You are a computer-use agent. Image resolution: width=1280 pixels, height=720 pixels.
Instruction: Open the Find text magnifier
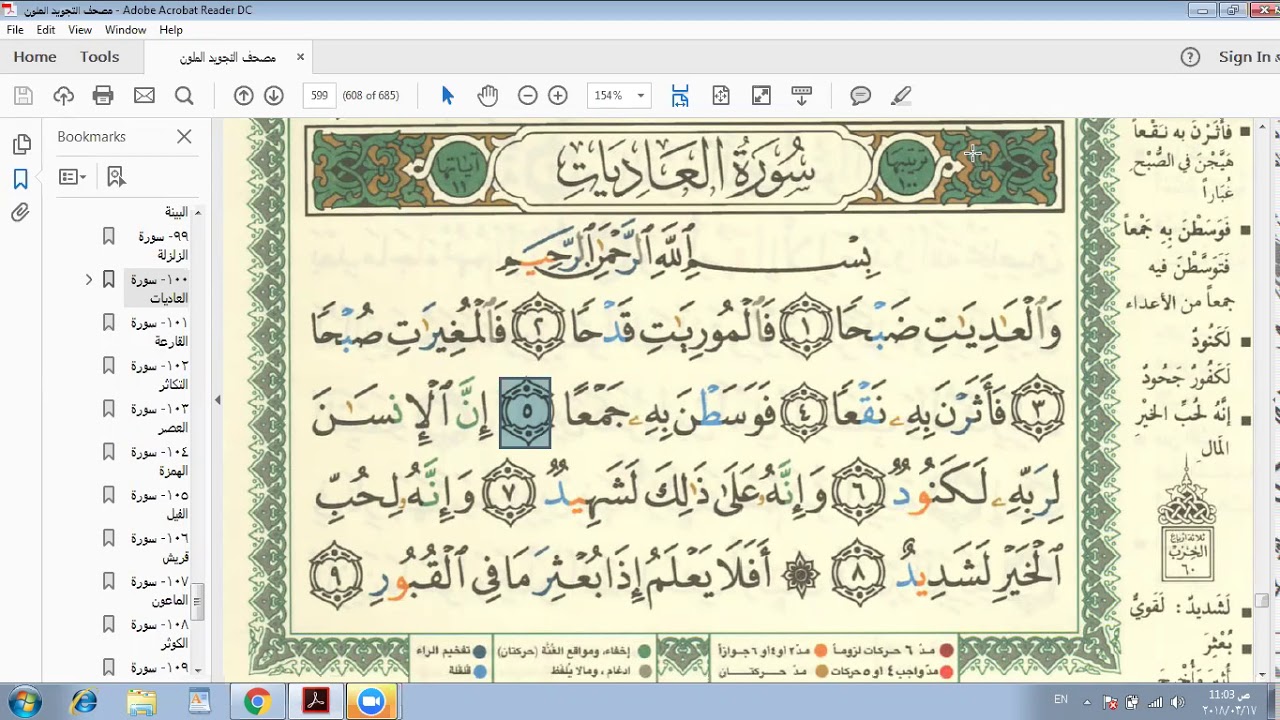[x=184, y=96]
